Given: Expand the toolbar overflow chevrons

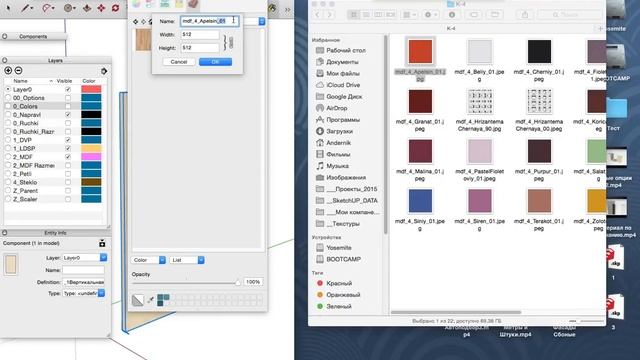Looking at the screenshot, I should [x=288, y=9].
